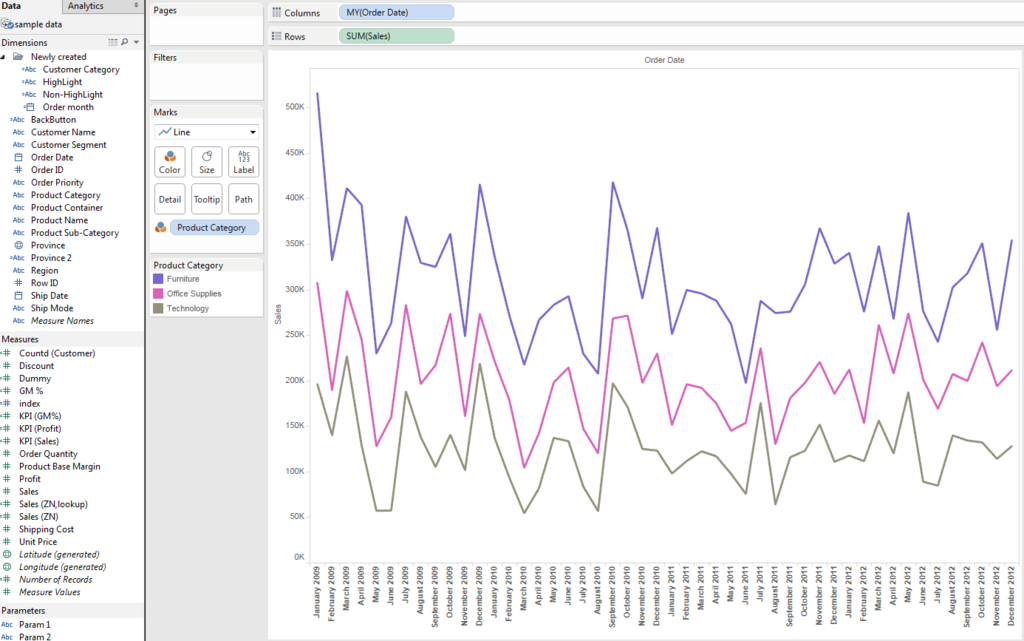Click the SUM(Sales) pill on Rows
The image size is (1024, 641).
396,36
